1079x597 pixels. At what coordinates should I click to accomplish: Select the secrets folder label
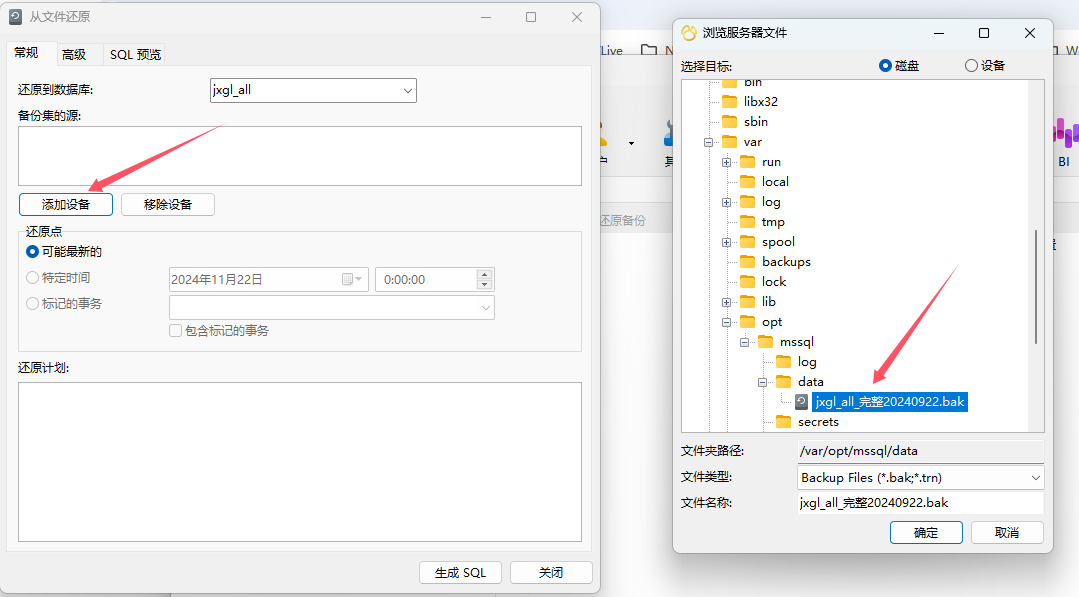tap(818, 422)
